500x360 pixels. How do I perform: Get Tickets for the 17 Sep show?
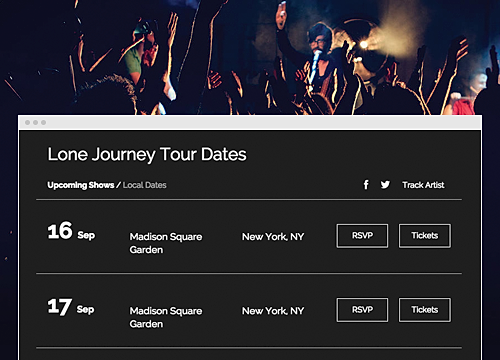click(425, 310)
